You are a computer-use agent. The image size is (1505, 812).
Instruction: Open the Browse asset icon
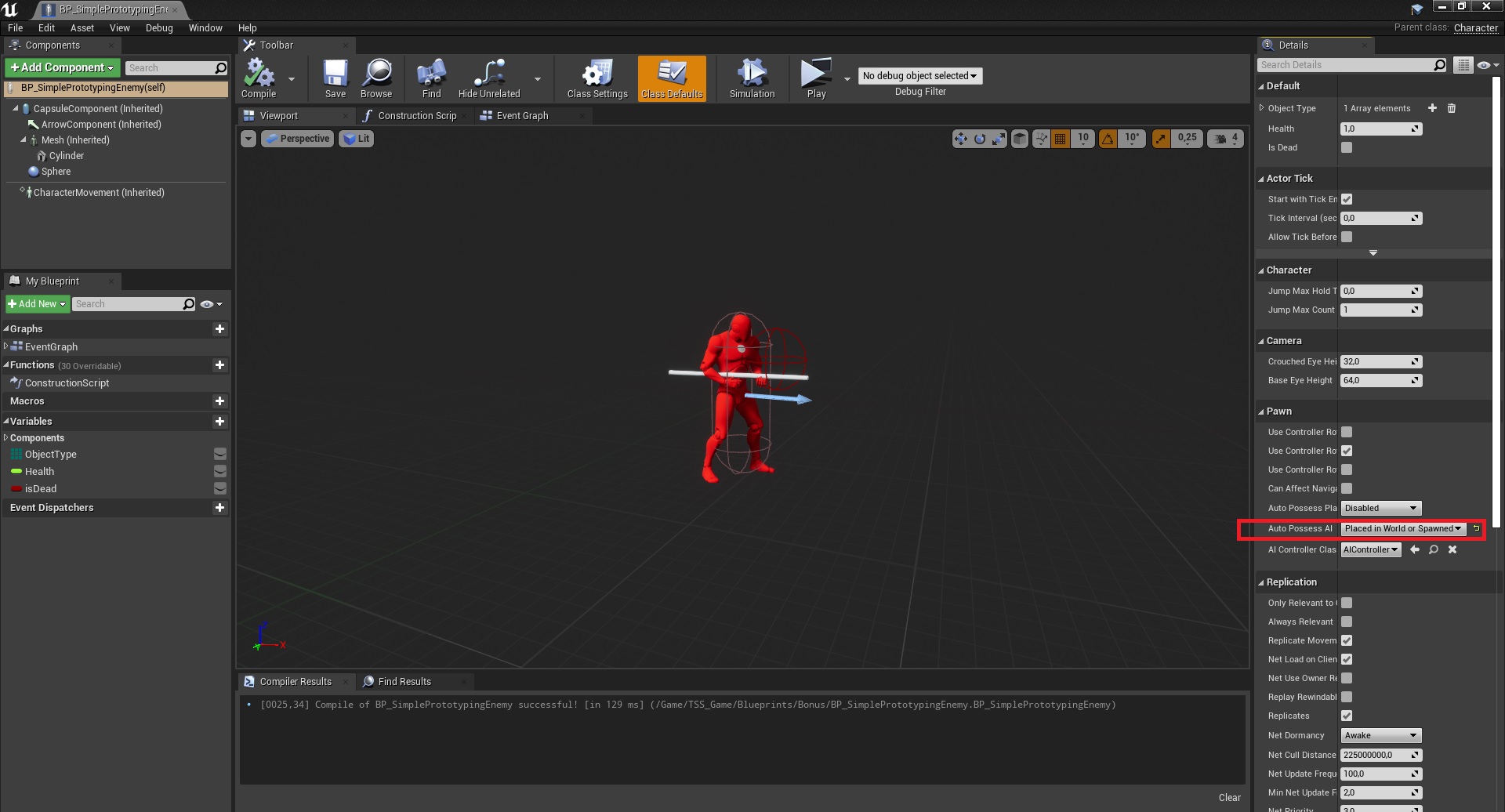[x=377, y=78]
